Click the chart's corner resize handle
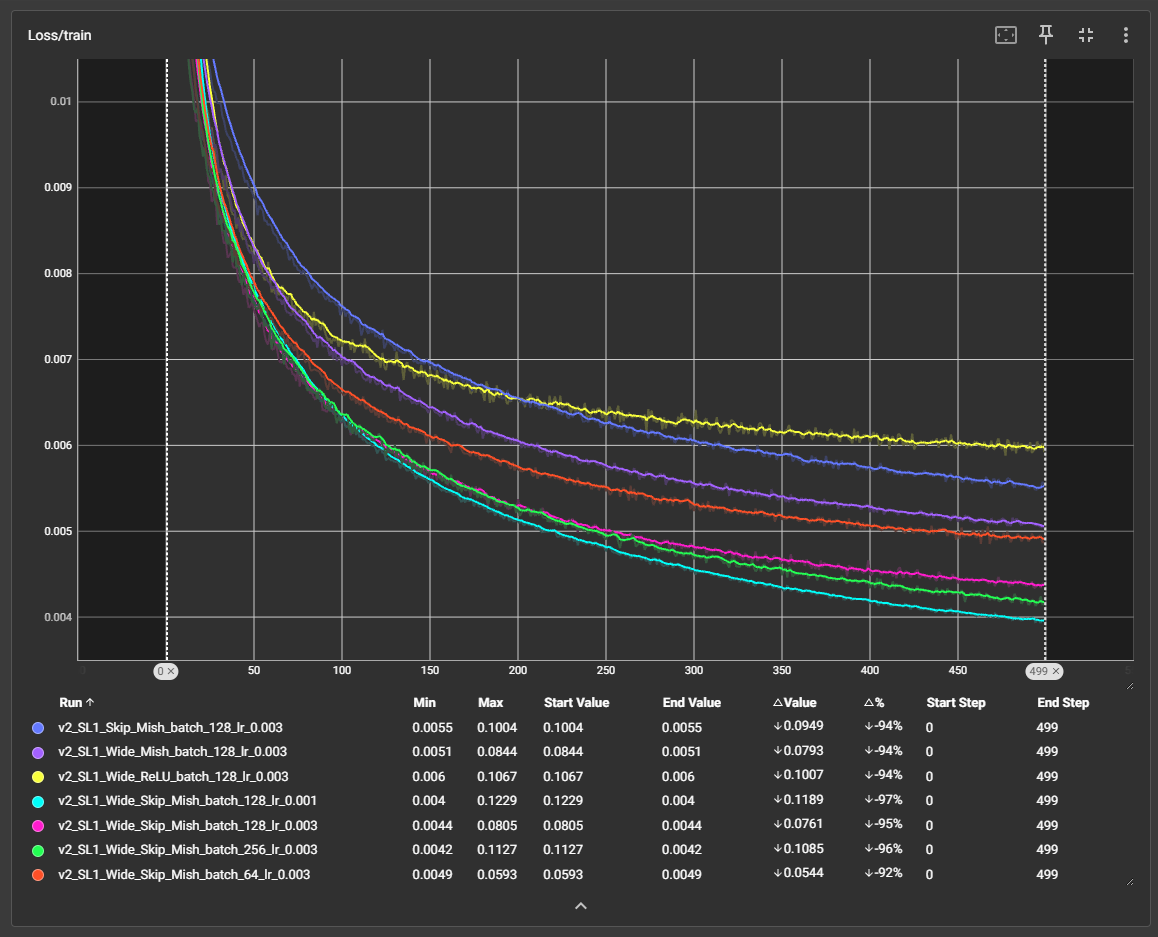 [1129, 686]
